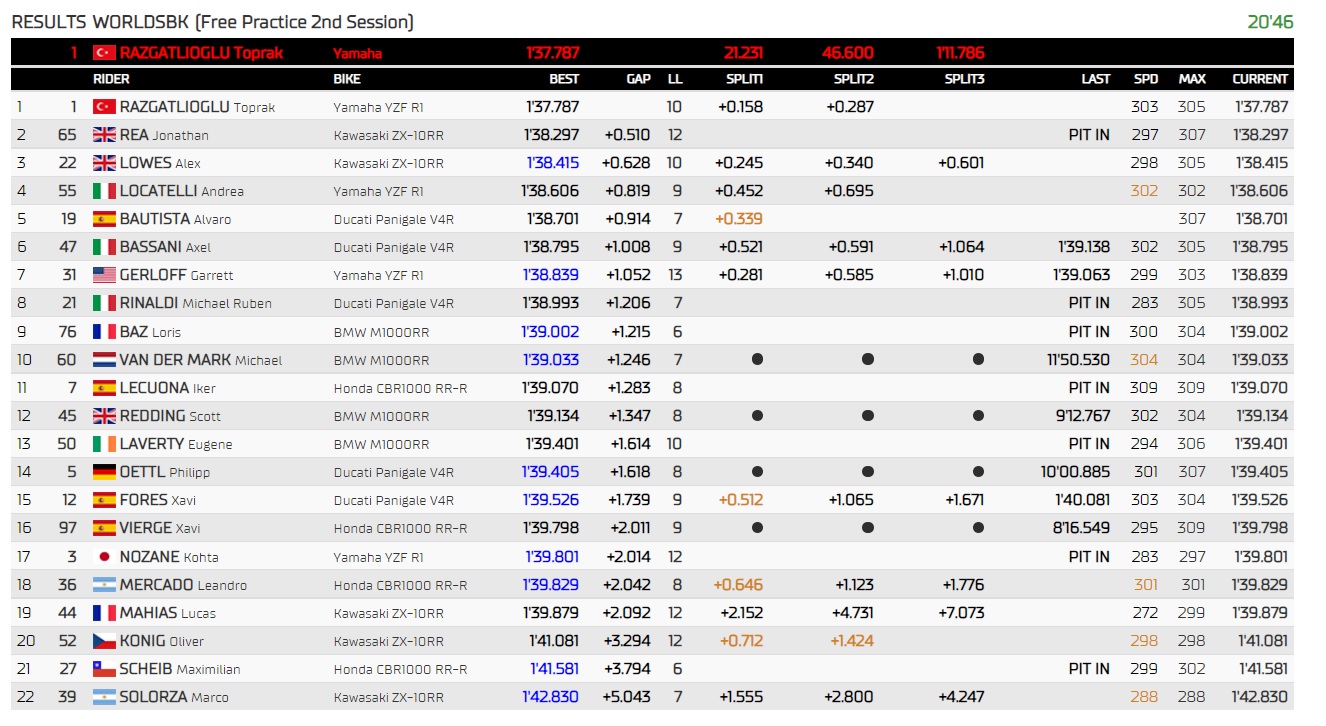This screenshot has width=1326, height=726.
Task: Click BAUTISTA's orange split +0.339
Action: [x=739, y=219]
